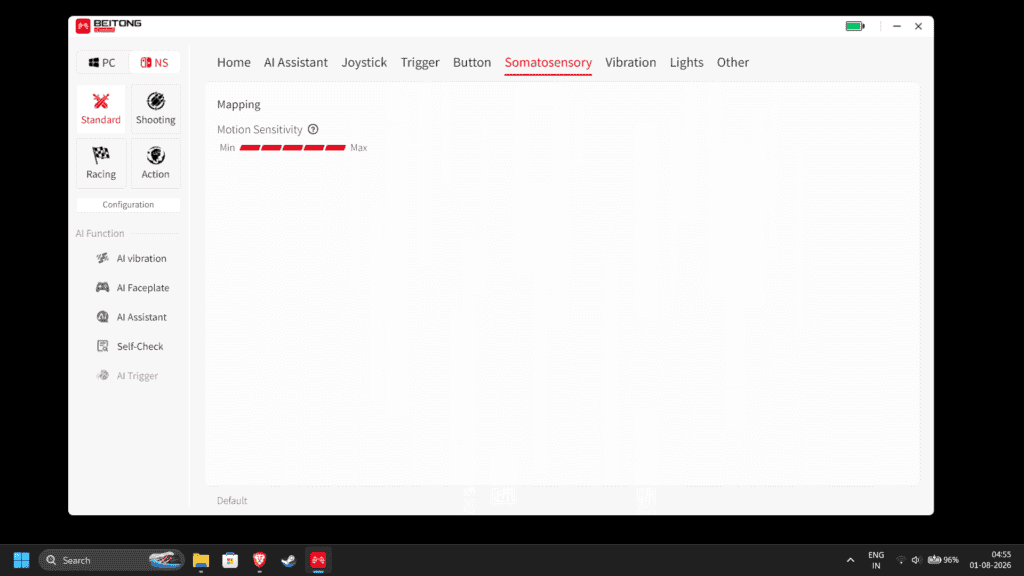Open the Joystick tab

364,63
